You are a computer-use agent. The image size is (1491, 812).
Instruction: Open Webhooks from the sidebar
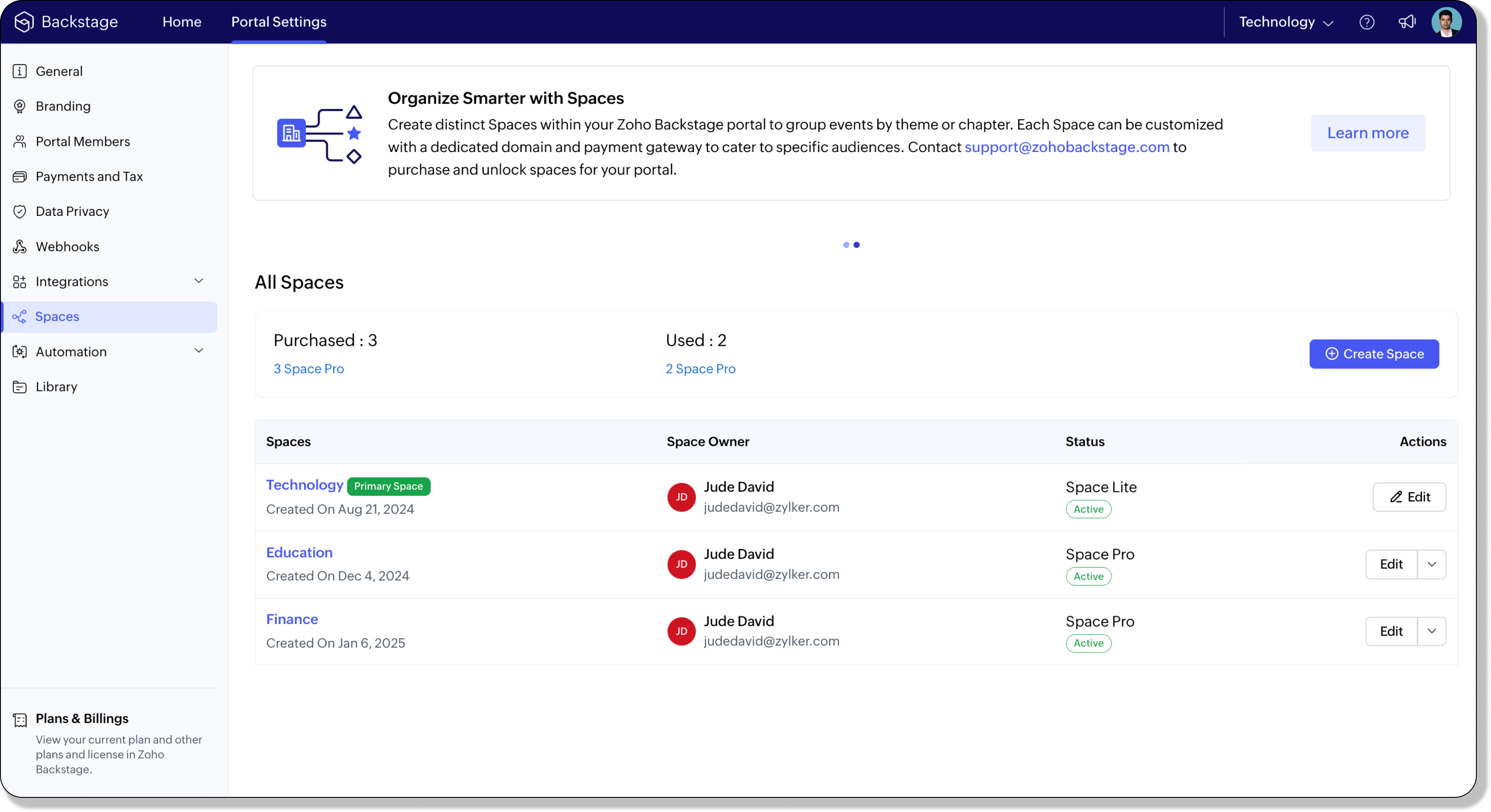coord(67,246)
